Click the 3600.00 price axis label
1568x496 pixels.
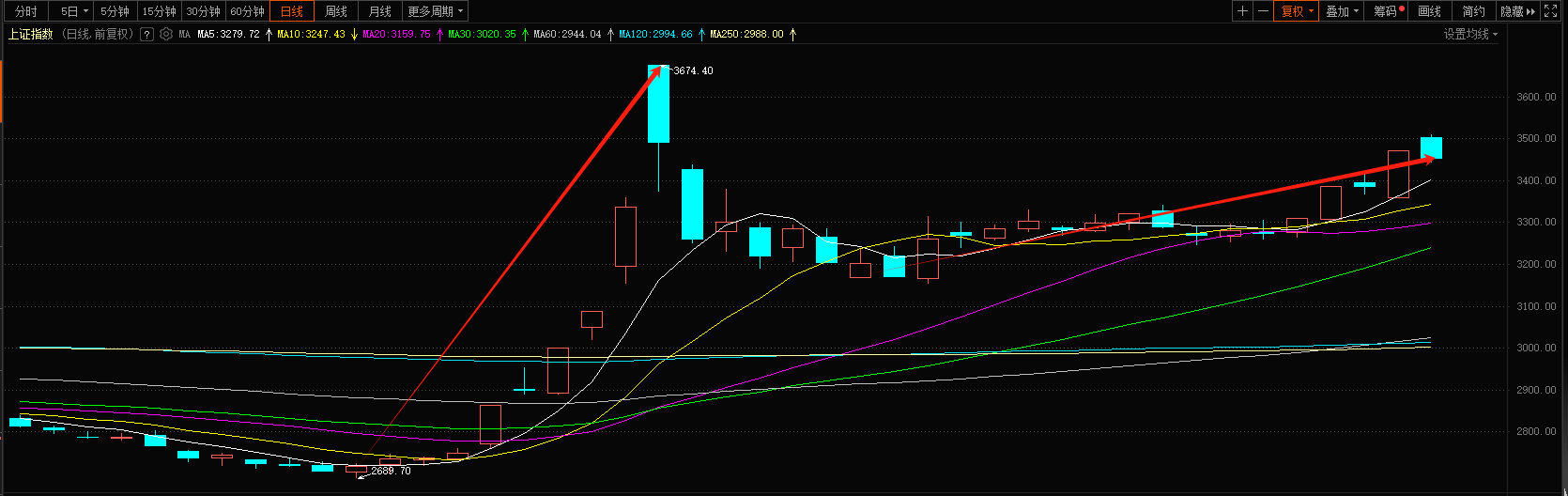1536,97
